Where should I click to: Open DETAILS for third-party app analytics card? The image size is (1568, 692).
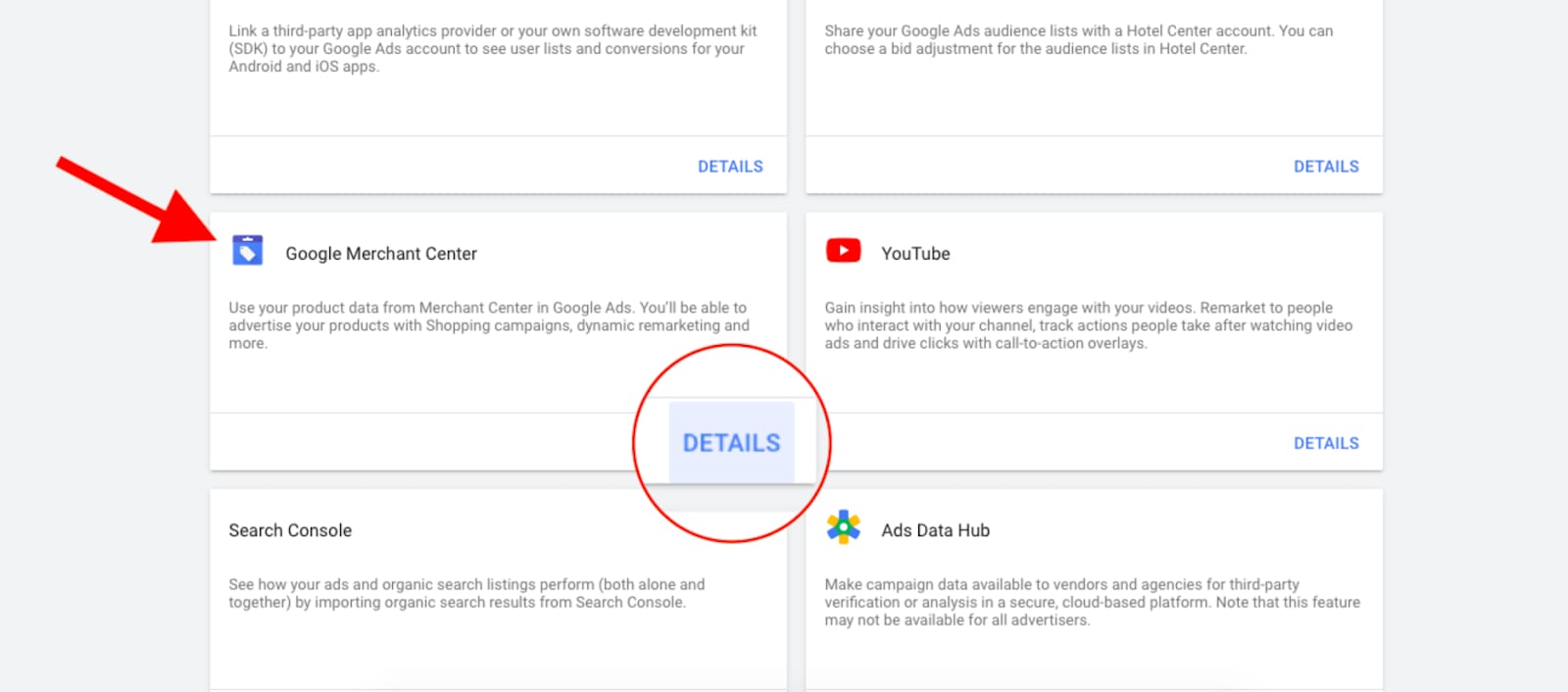pyautogui.click(x=730, y=167)
